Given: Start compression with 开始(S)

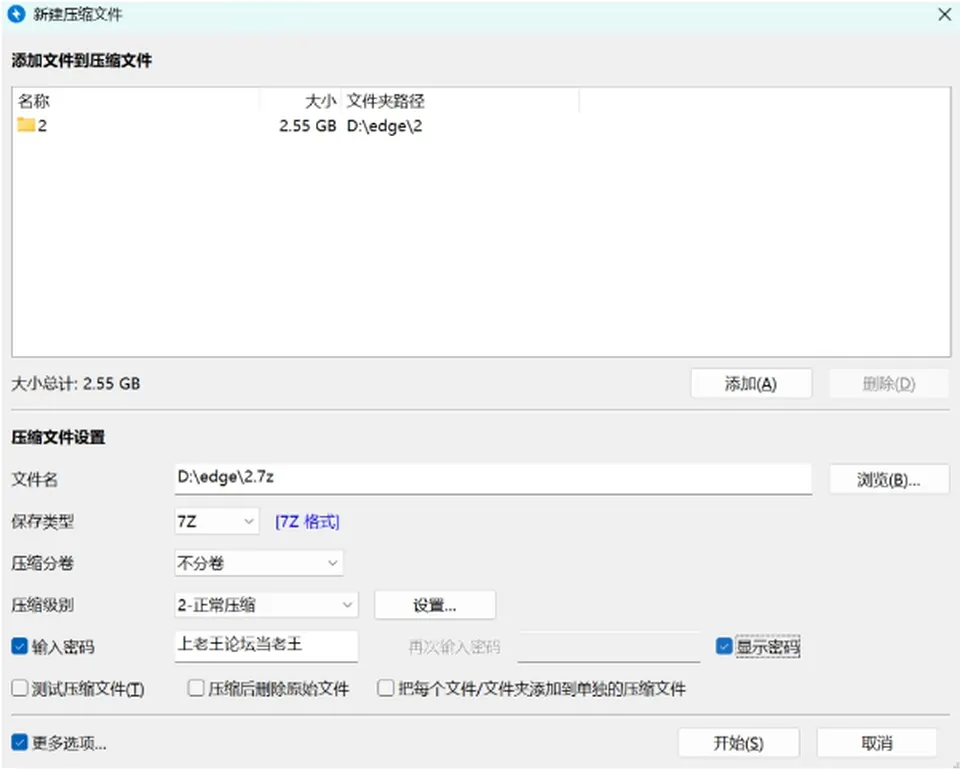Looking at the screenshot, I should click(739, 743).
